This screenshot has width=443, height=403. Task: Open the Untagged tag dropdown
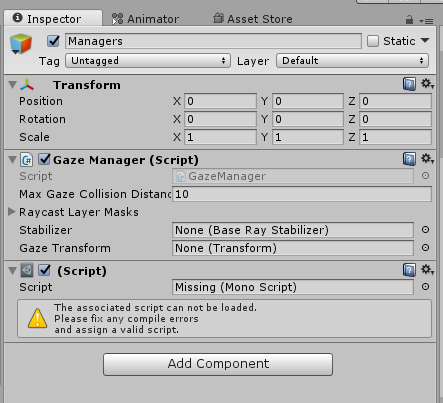pyautogui.click(x=148, y=61)
